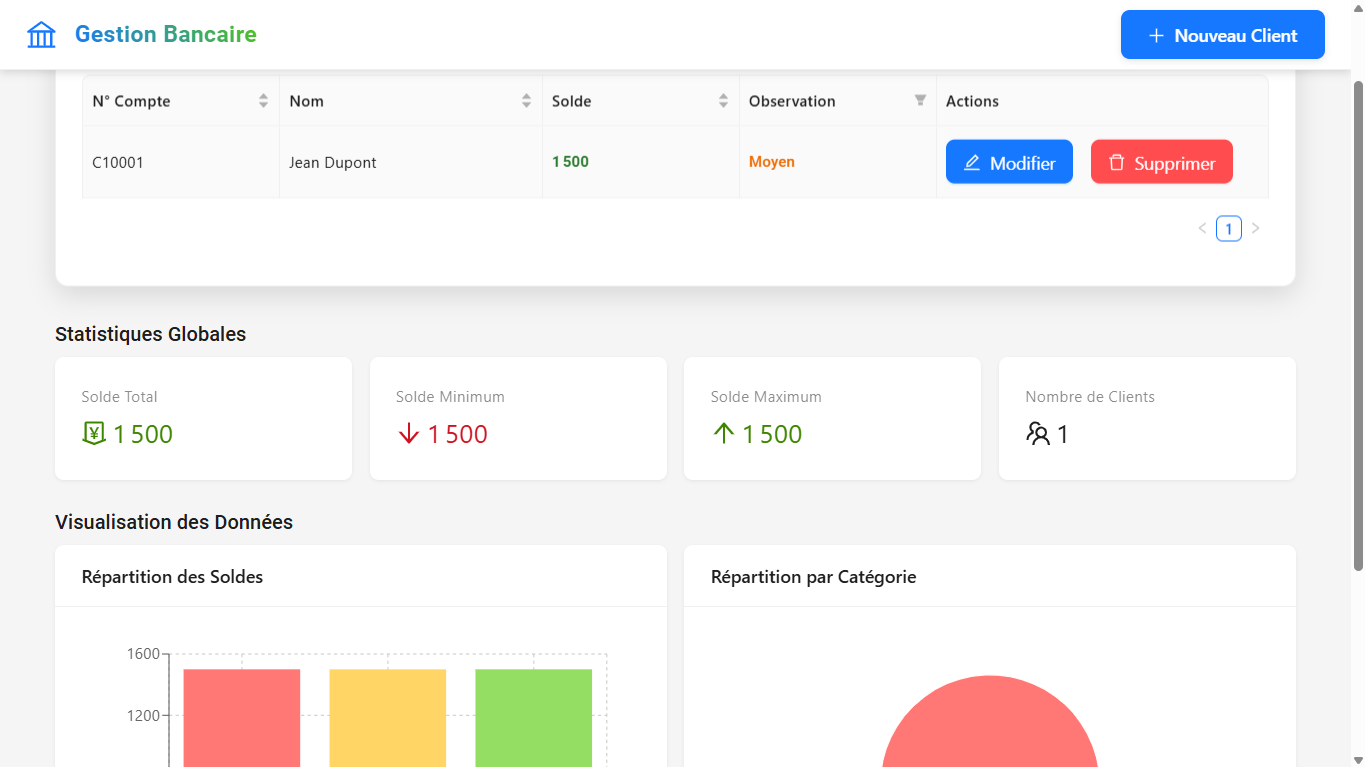Go to next page with right chevron
Viewport: 1365px width, 767px height.
point(1256,228)
